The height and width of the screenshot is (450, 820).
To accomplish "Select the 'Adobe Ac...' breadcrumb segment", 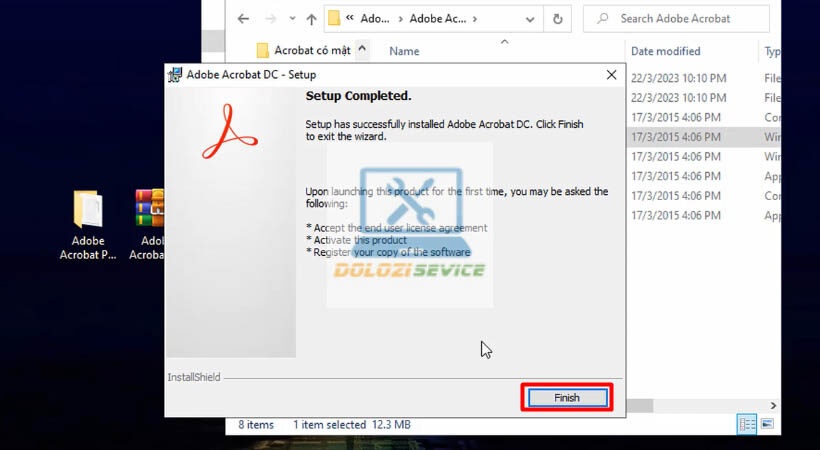I will (x=438, y=19).
